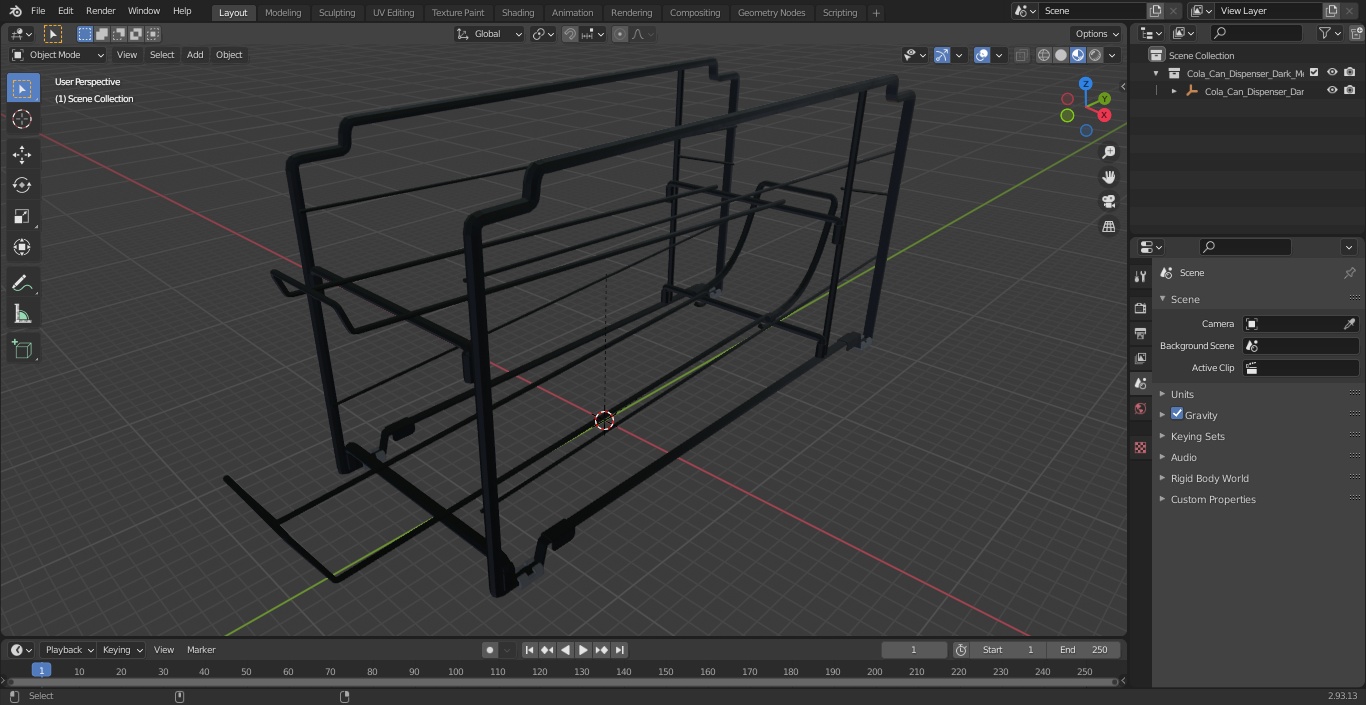The width and height of the screenshot is (1366, 705).
Task: Open the Render properties tab
Action: (1140, 308)
